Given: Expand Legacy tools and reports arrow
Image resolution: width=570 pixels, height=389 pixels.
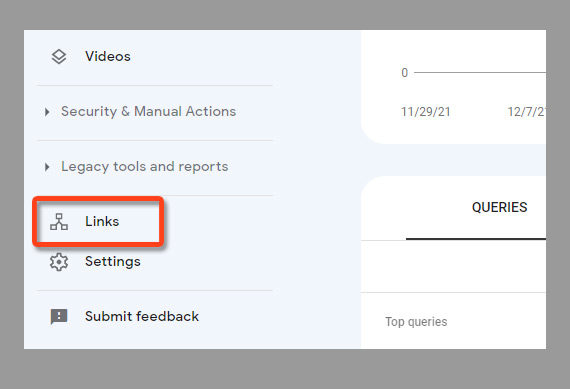Looking at the screenshot, I should tap(47, 167).
